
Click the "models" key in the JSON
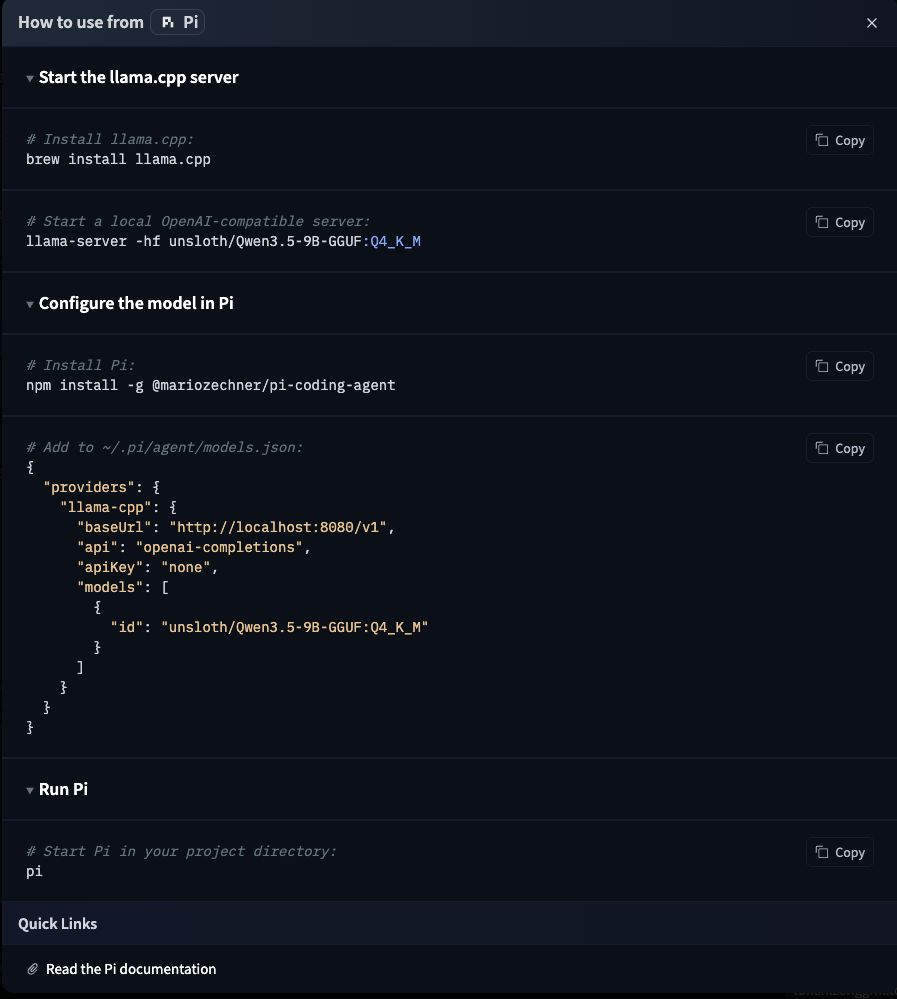coord(110,587)
